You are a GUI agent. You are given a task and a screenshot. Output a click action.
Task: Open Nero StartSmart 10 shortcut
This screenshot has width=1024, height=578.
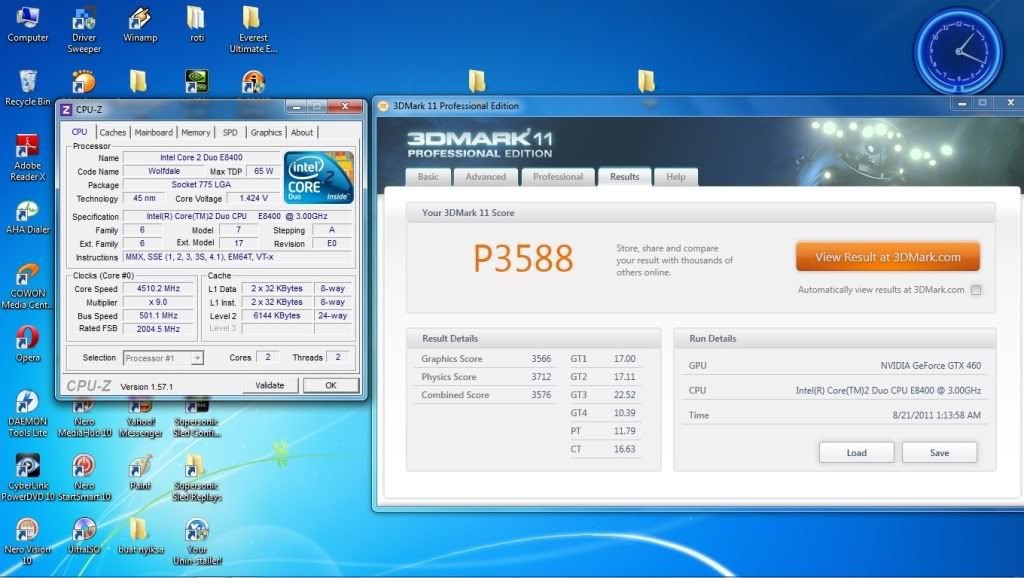point(84,477)
